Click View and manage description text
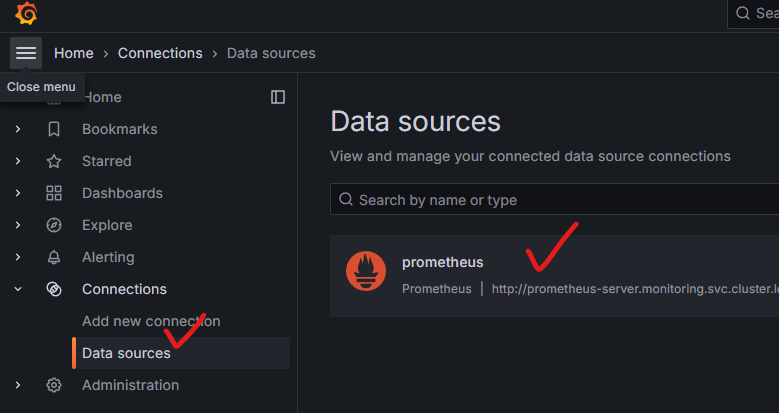Viewport: 779px width, 413px height. coord(531,156)
